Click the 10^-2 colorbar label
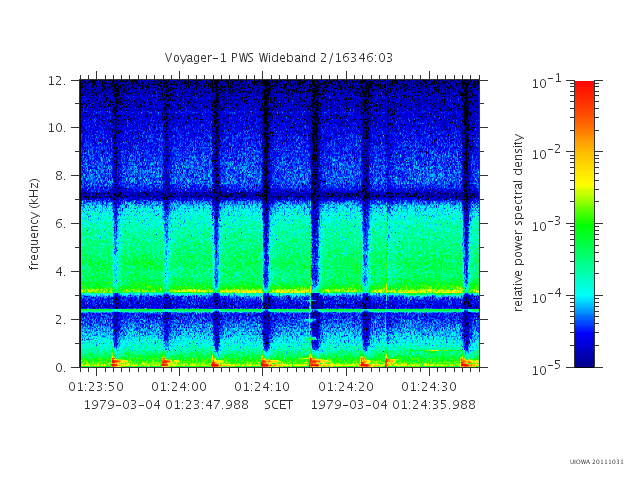Image resolution: width=640 pixels, height=480 pixels. coord(548,153)
